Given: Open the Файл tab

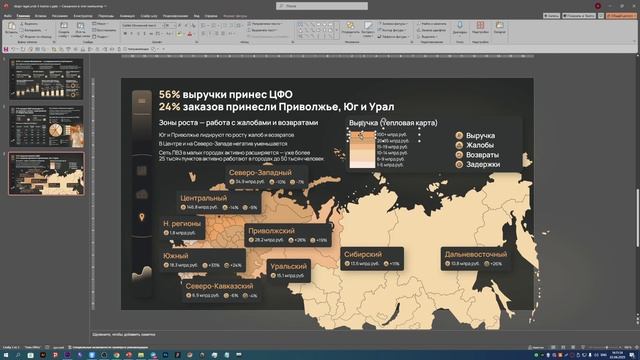Looking at the screenshot, I should 8,16.
